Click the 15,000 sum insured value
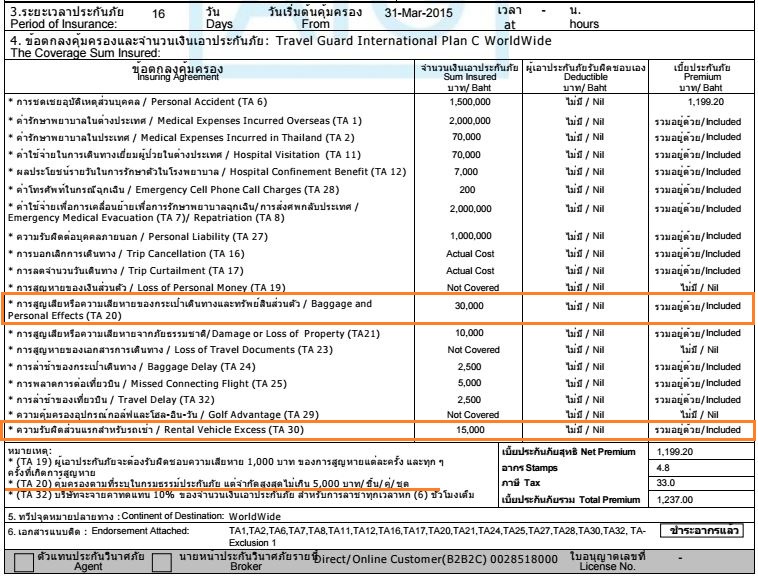Screen dimensions: 758x577 470,430
